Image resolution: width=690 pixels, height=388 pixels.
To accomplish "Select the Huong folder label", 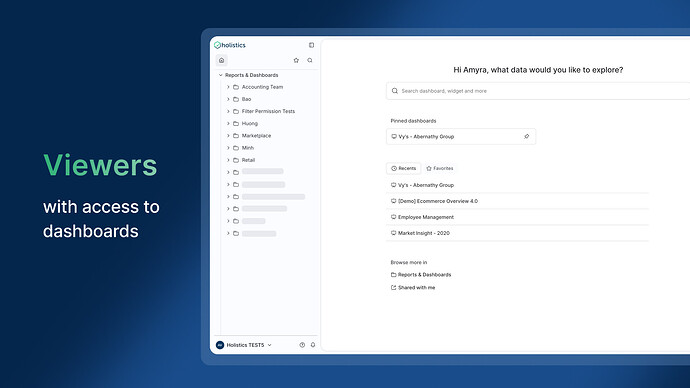I will click(x=250, y=124).
